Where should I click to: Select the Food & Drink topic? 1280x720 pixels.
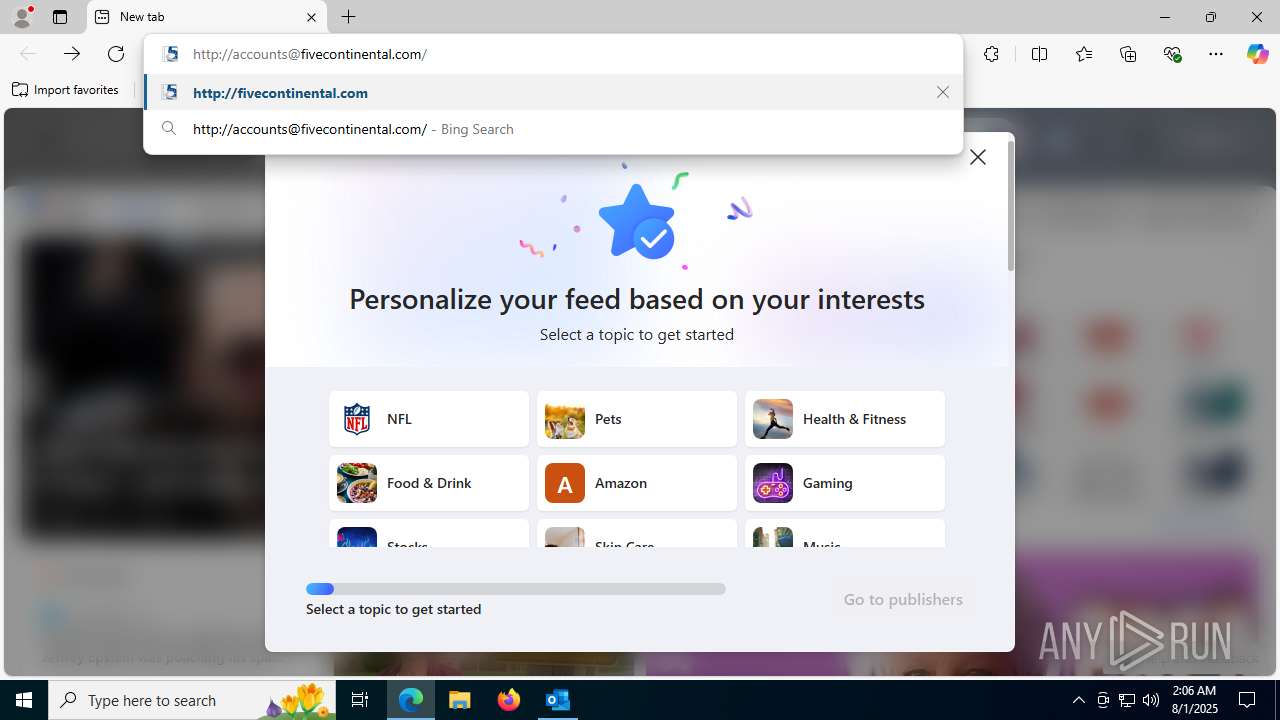click(x=429, y=483)
